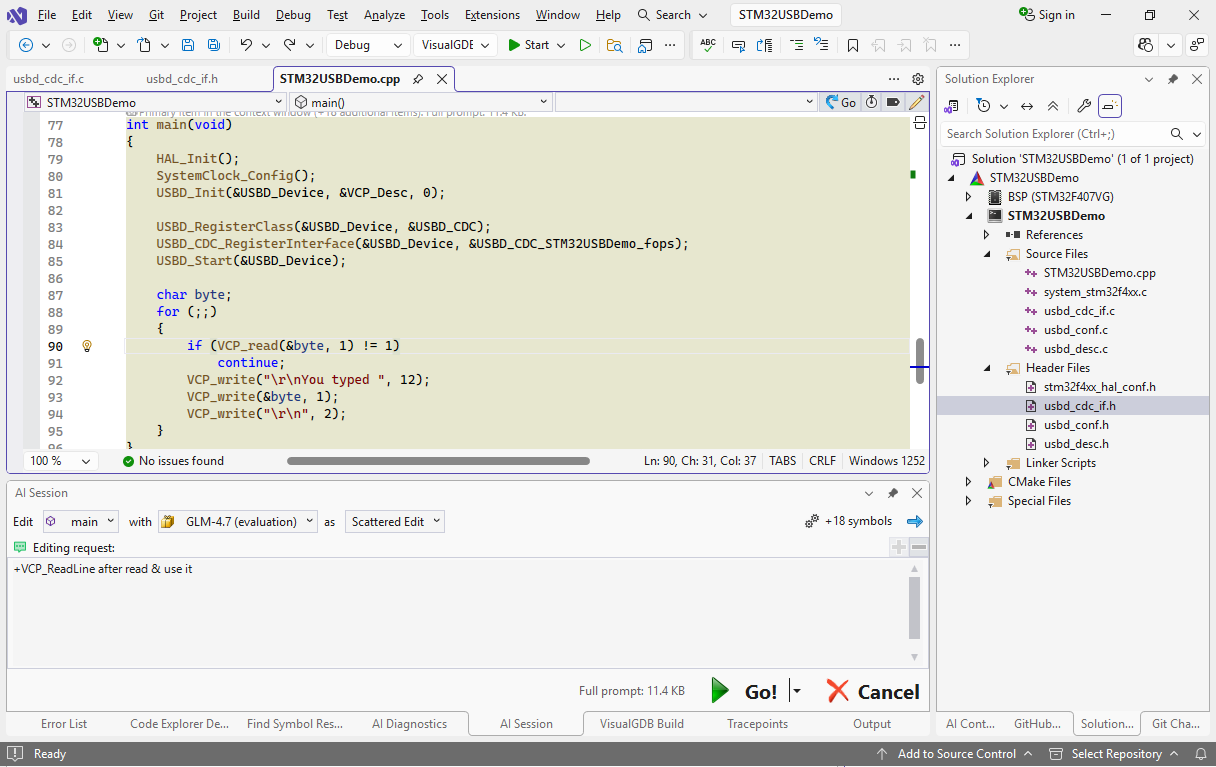Screen dimensions: 1216x767
Task: Toggle the pin on STM32USBDemo.cpp tab
Action: coord(418,79)
